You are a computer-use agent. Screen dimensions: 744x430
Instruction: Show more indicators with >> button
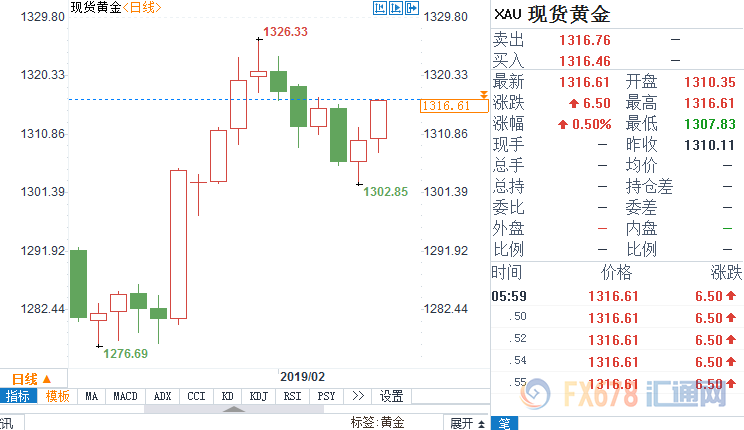[359, 396]
